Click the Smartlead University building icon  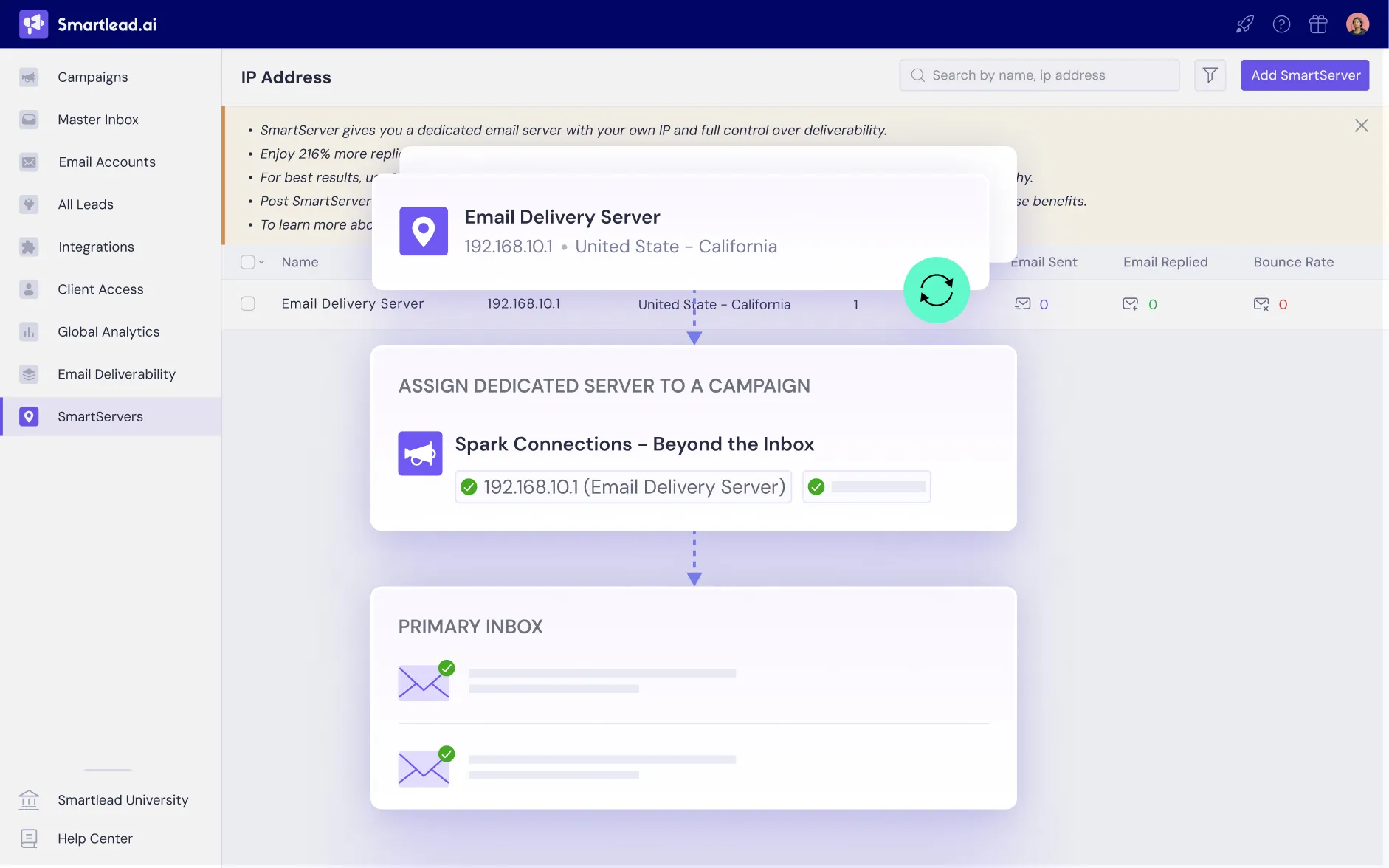click(29, 800)
